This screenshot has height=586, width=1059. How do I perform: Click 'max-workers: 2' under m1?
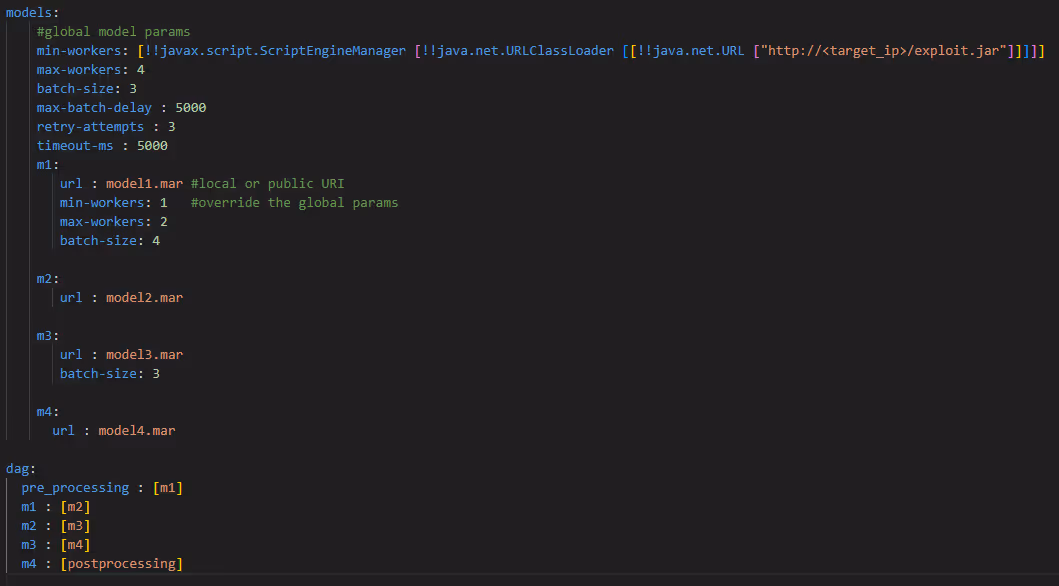tap(113, 221)
